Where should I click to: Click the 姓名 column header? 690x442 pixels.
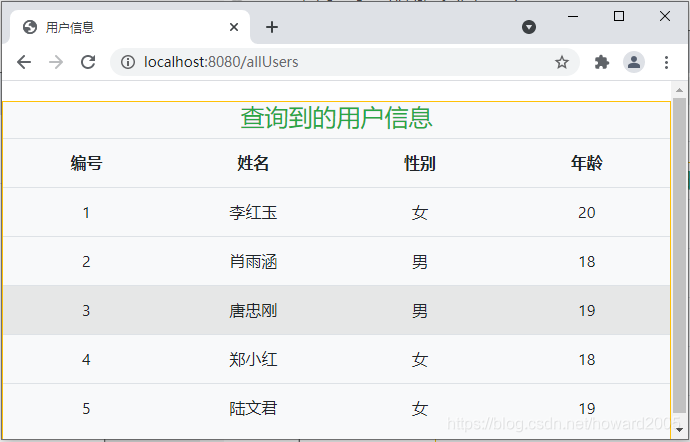pyautogui.click(x=253, y=163)
